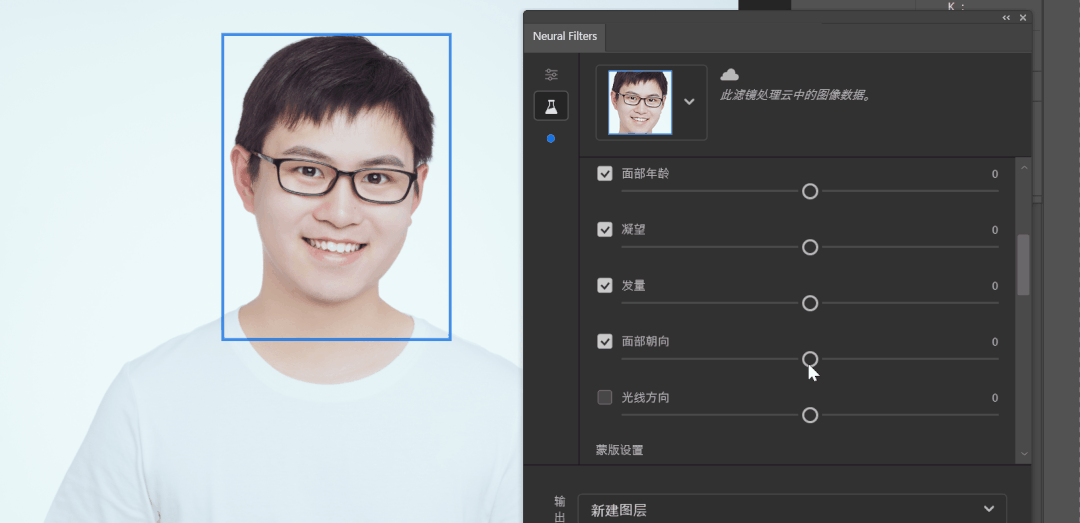The height and width of the screenshot is (523, 1080).
Task: Click the cloud processing notice text
Action: coord(797,95)
